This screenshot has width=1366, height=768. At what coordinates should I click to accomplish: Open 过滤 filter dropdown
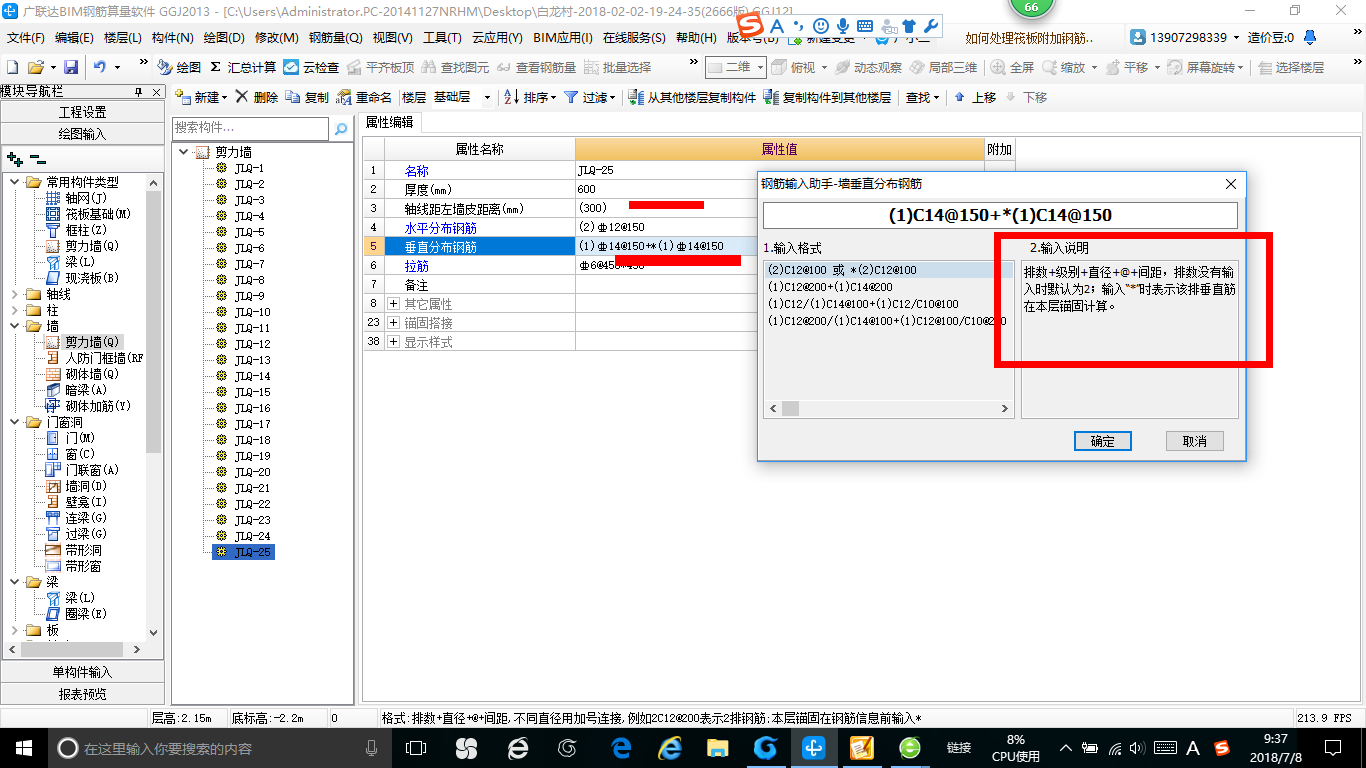point(590,97)
